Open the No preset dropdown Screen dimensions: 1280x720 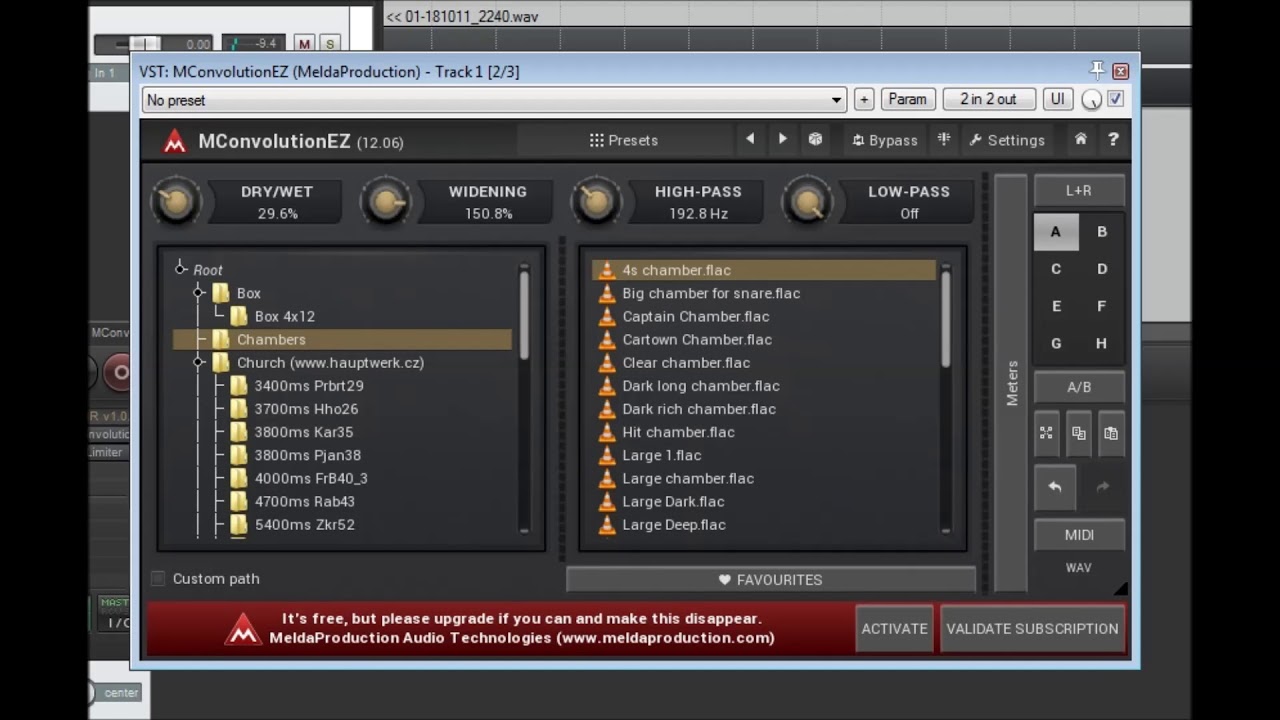tap(494, 100)
